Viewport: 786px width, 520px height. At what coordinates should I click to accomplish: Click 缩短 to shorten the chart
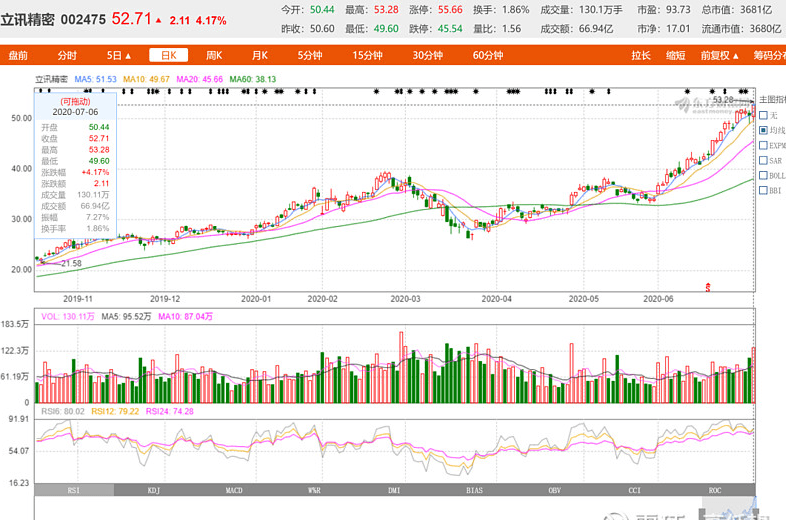675,55
